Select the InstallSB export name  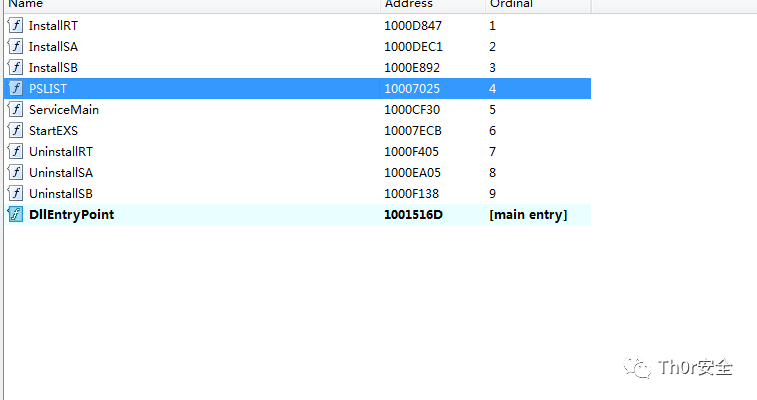[x=53, y=68]
